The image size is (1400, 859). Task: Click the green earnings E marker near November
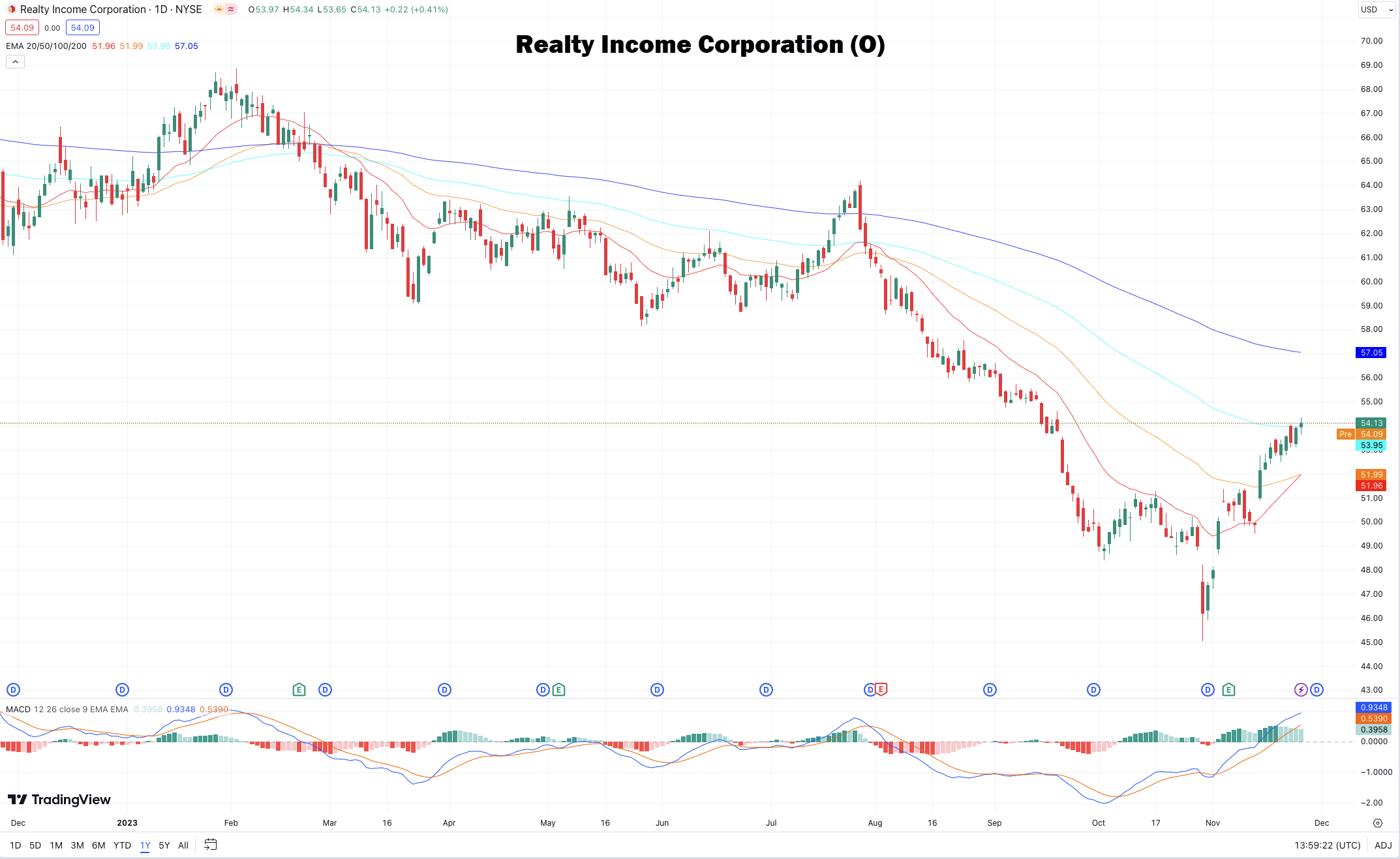(x=1228, y=689)
